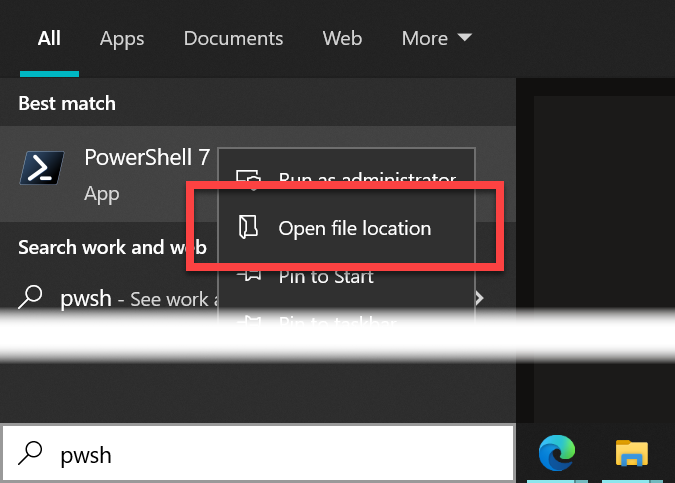
Task: Click the Best match heading
Action: click(x=67, y=103)
